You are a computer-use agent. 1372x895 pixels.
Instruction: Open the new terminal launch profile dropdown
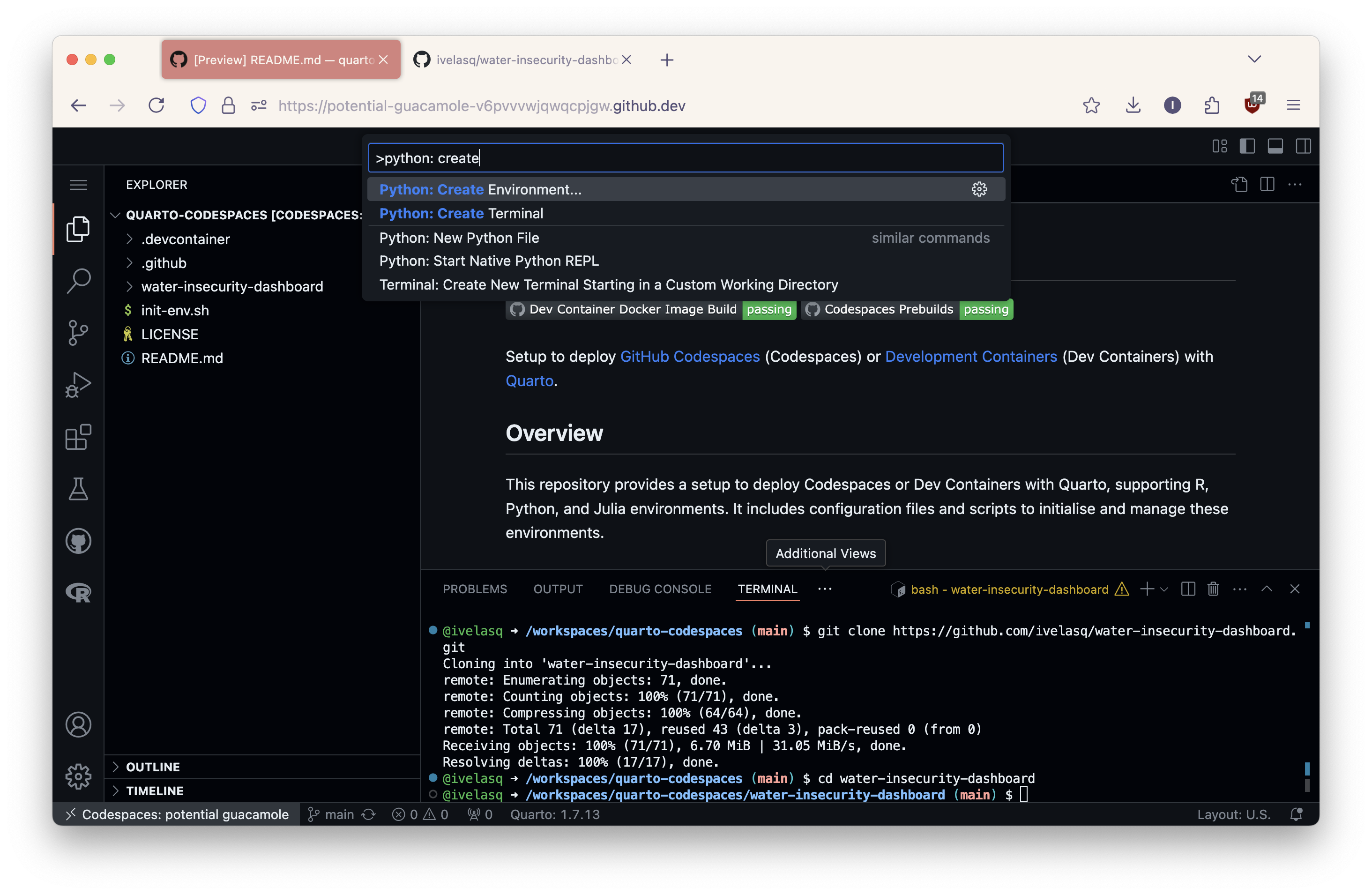click(1164, 589)
